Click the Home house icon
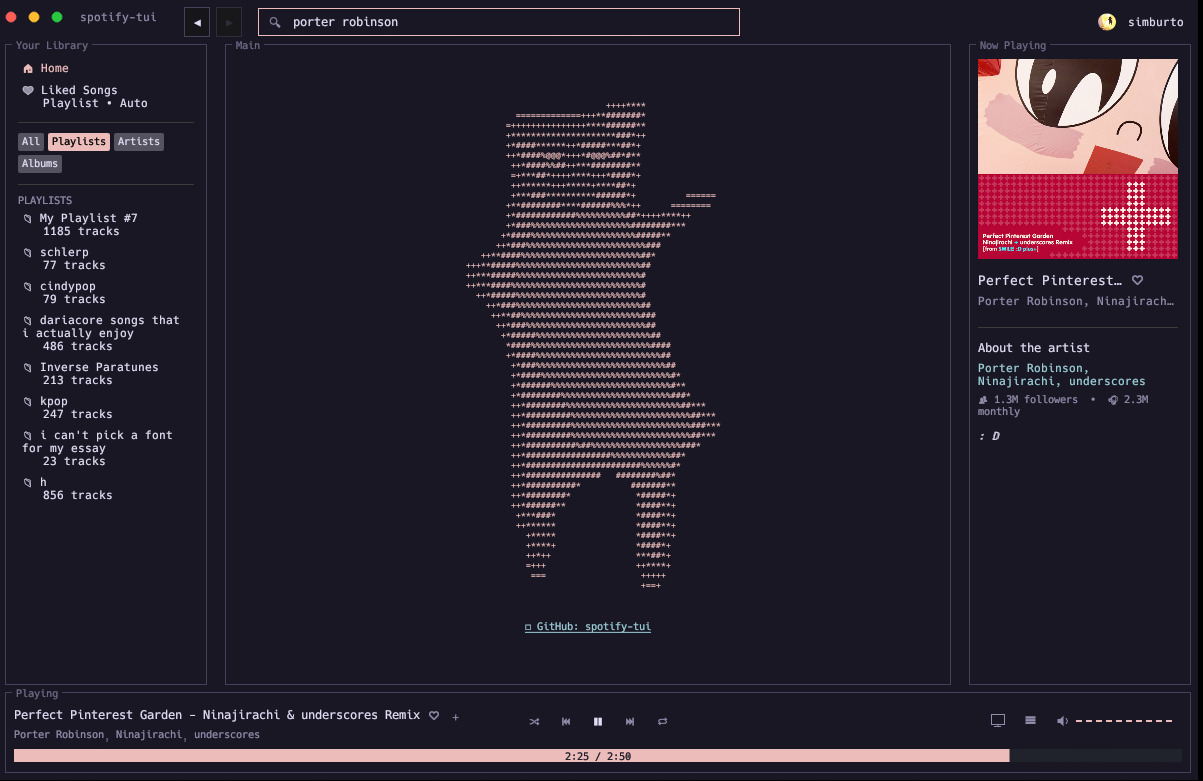The width and height of the screenshot is (1203, 781). 28,69
